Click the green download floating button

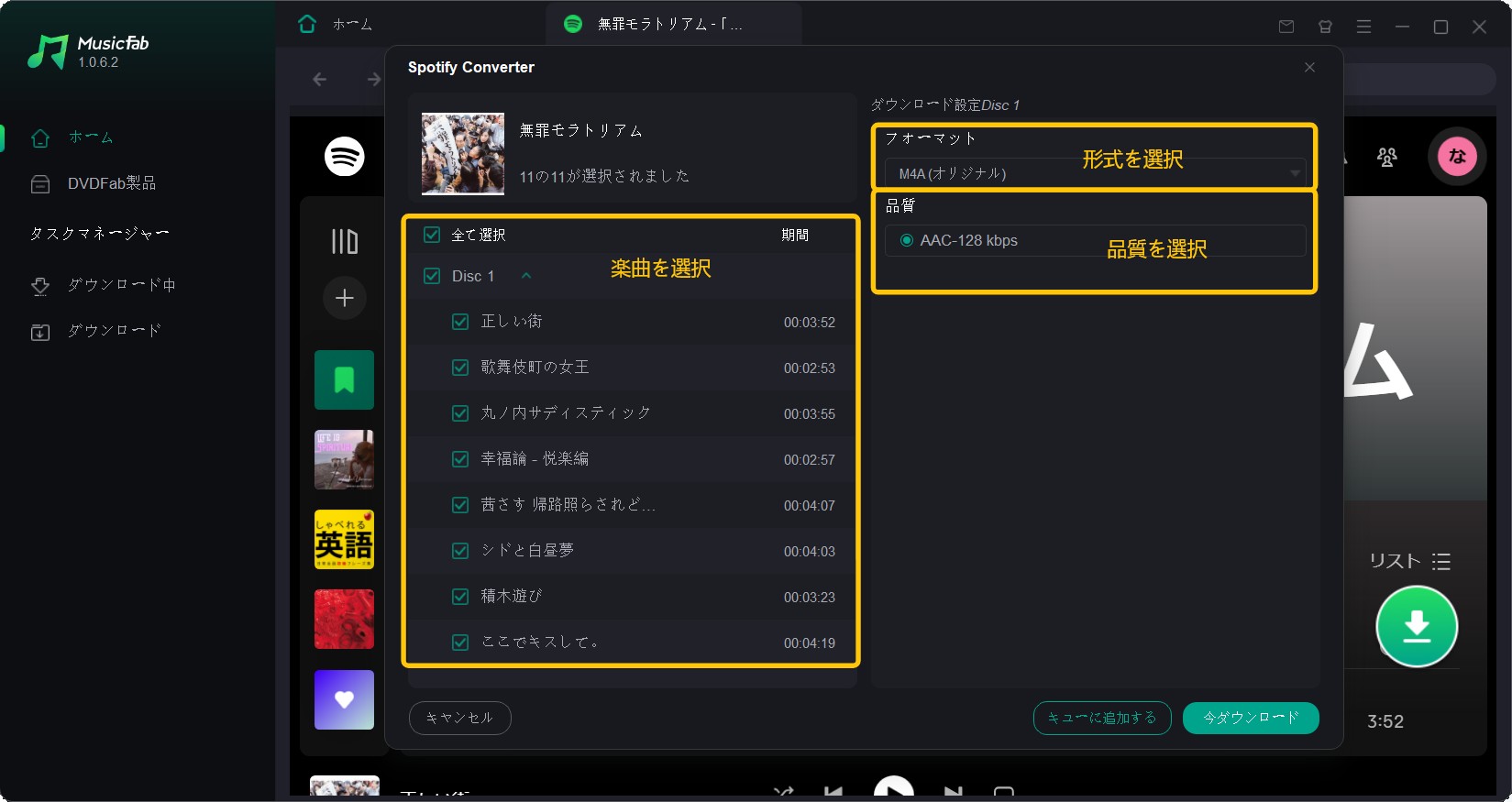(1417, 627)
